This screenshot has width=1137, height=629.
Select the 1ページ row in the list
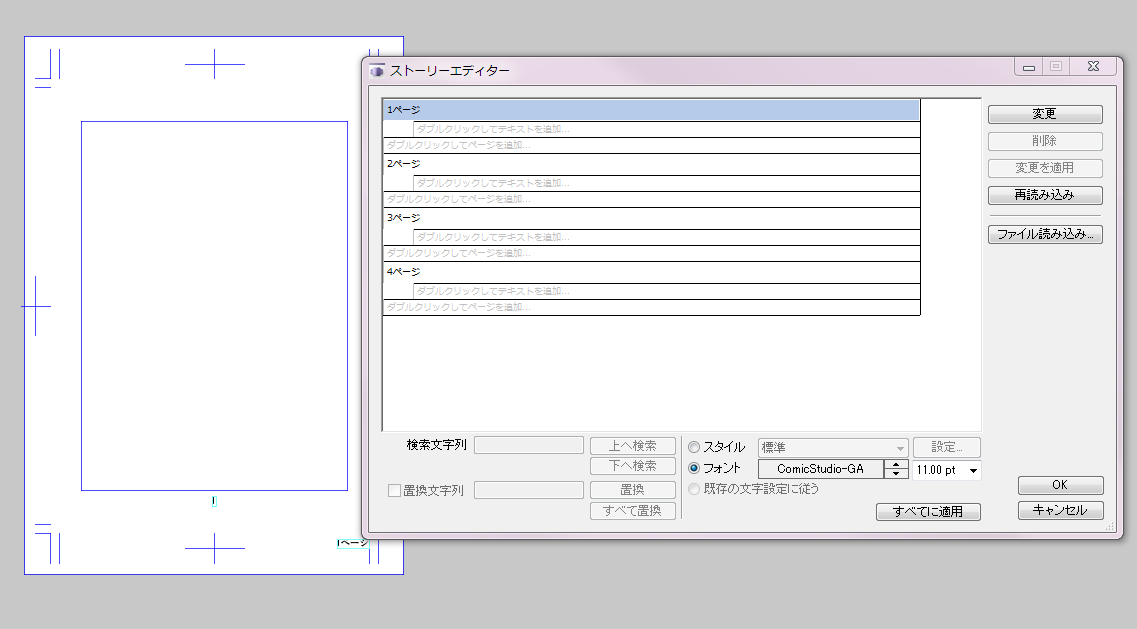coord(650,110)
